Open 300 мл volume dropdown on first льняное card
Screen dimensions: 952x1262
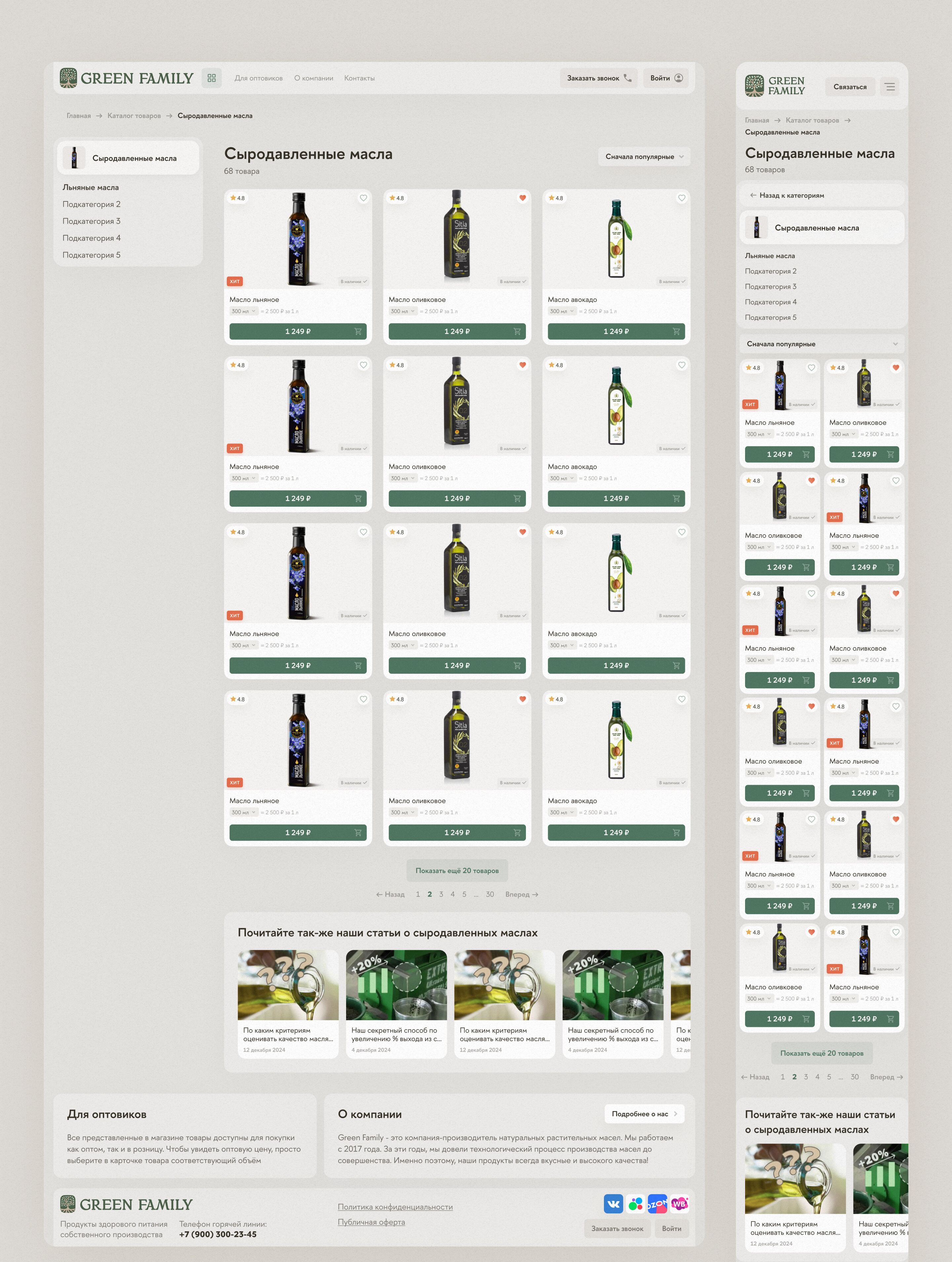tap(244, 312)
